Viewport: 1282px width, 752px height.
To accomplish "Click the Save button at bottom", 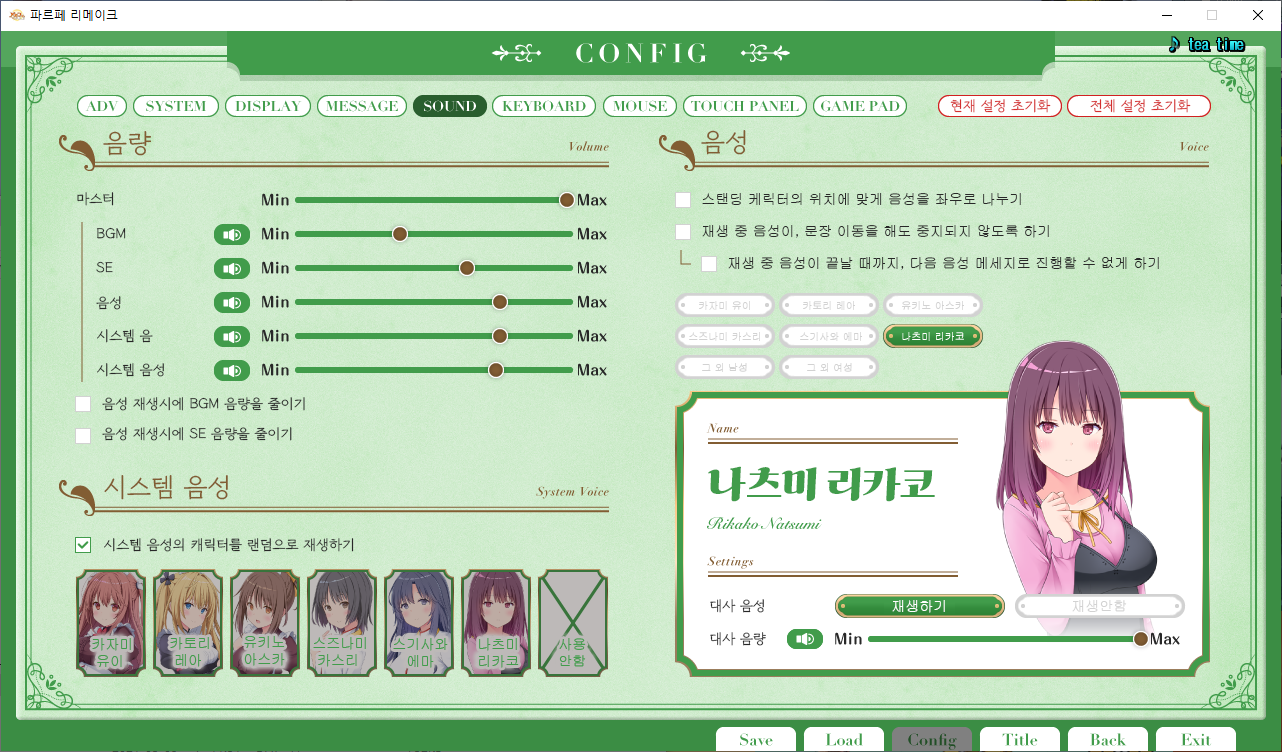I will coord(756,739).
